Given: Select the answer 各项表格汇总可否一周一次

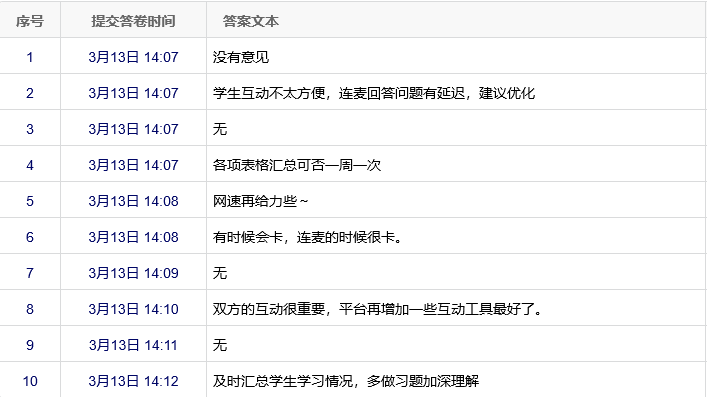Looking at the screenshot, I should point(297,165).
